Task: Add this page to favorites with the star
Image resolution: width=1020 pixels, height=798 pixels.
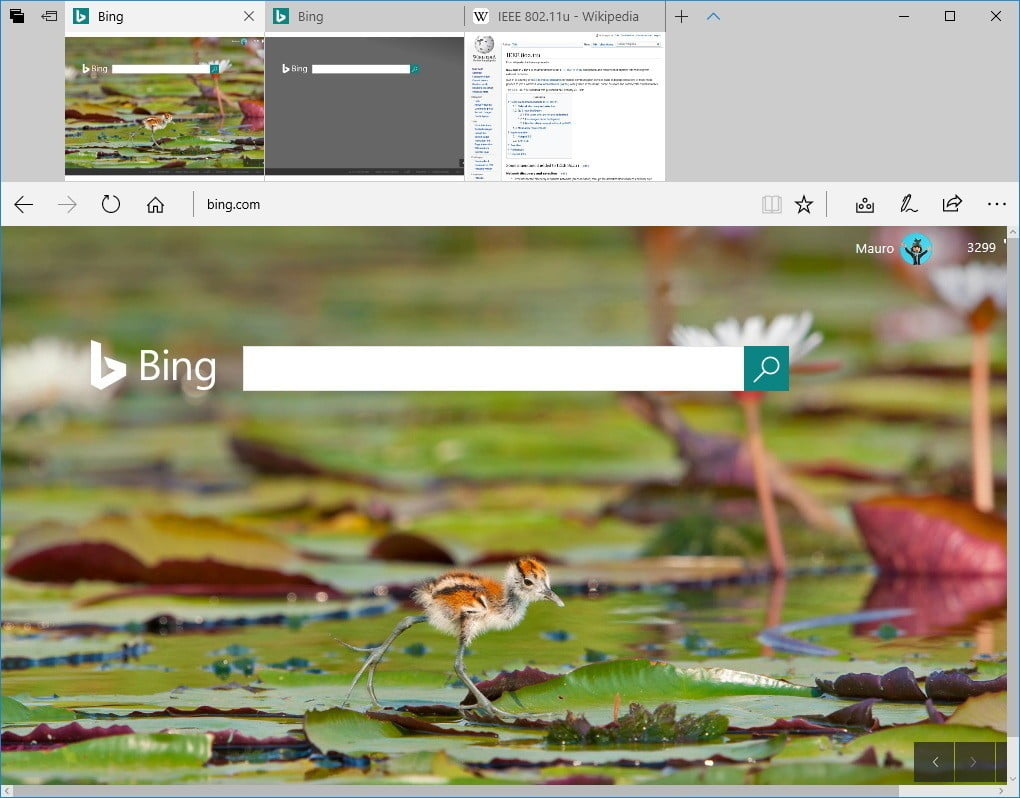Action: coord(804,205)
